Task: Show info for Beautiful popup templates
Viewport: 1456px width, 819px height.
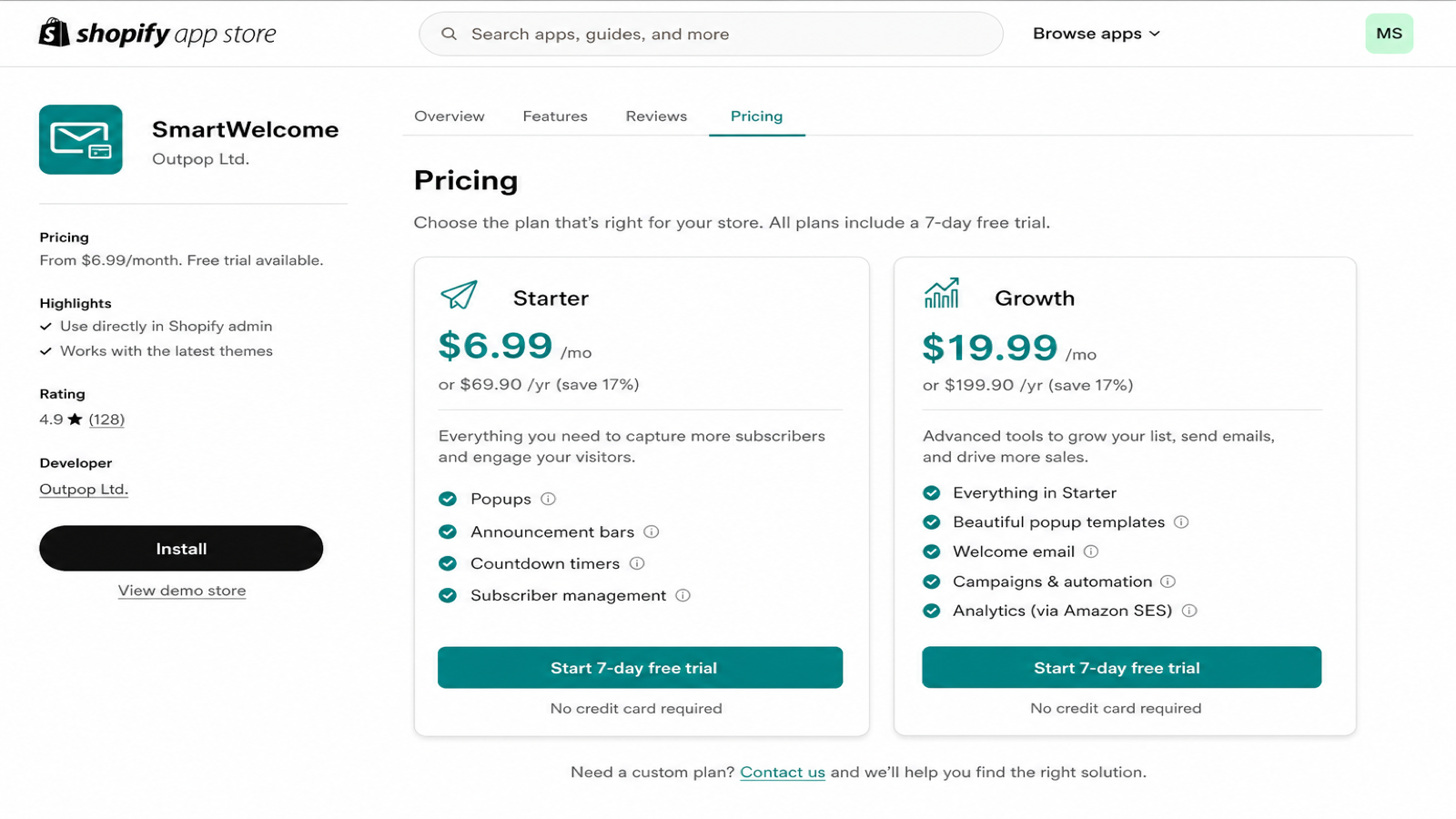Action: coord(1181,522)
